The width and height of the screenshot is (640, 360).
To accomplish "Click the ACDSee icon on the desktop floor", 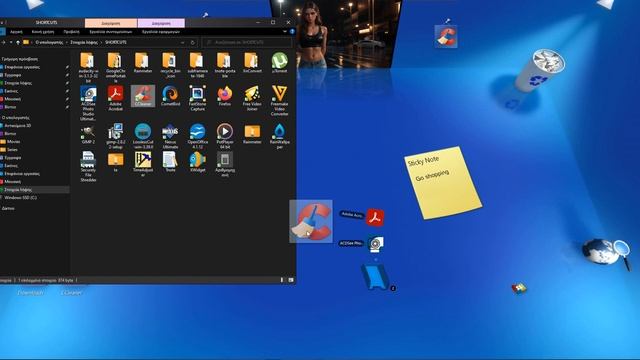I will click(x=375, y=244).
